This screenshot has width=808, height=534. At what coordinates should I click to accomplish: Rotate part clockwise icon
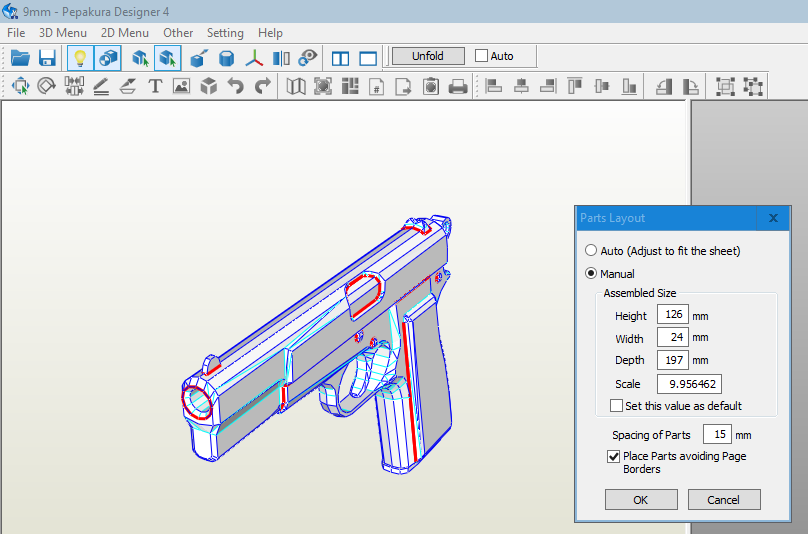[691, 87]
